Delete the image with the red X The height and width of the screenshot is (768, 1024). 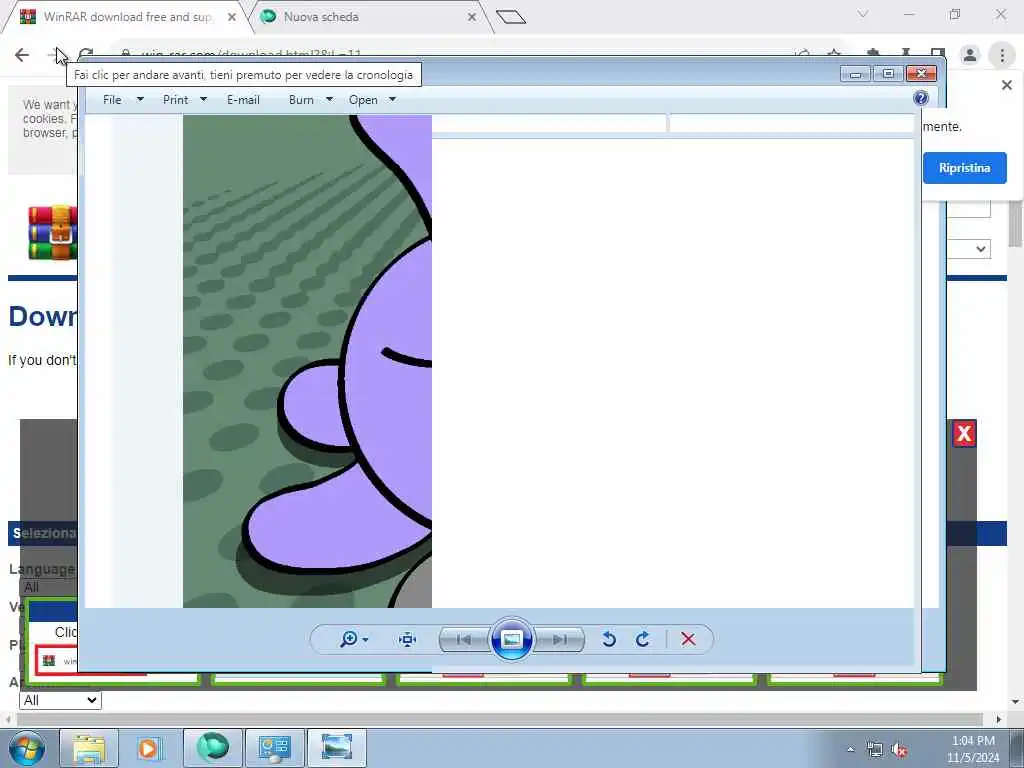(x=688, y=639)
